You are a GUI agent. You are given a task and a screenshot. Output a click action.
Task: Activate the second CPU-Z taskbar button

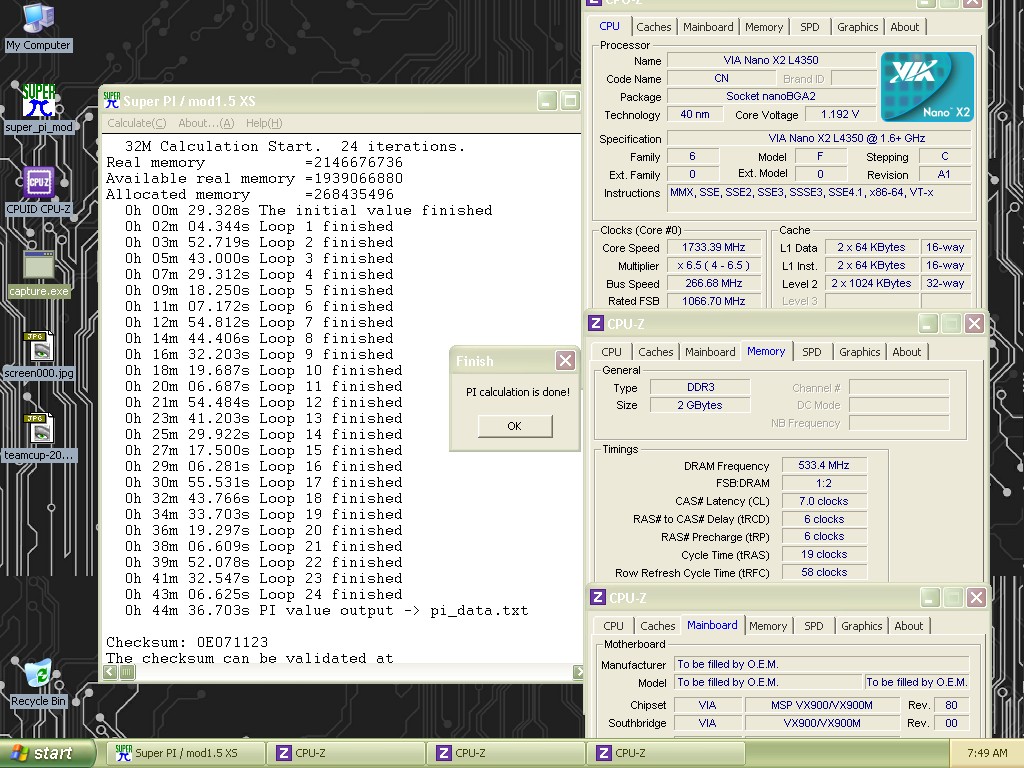(x=506, y=753)
